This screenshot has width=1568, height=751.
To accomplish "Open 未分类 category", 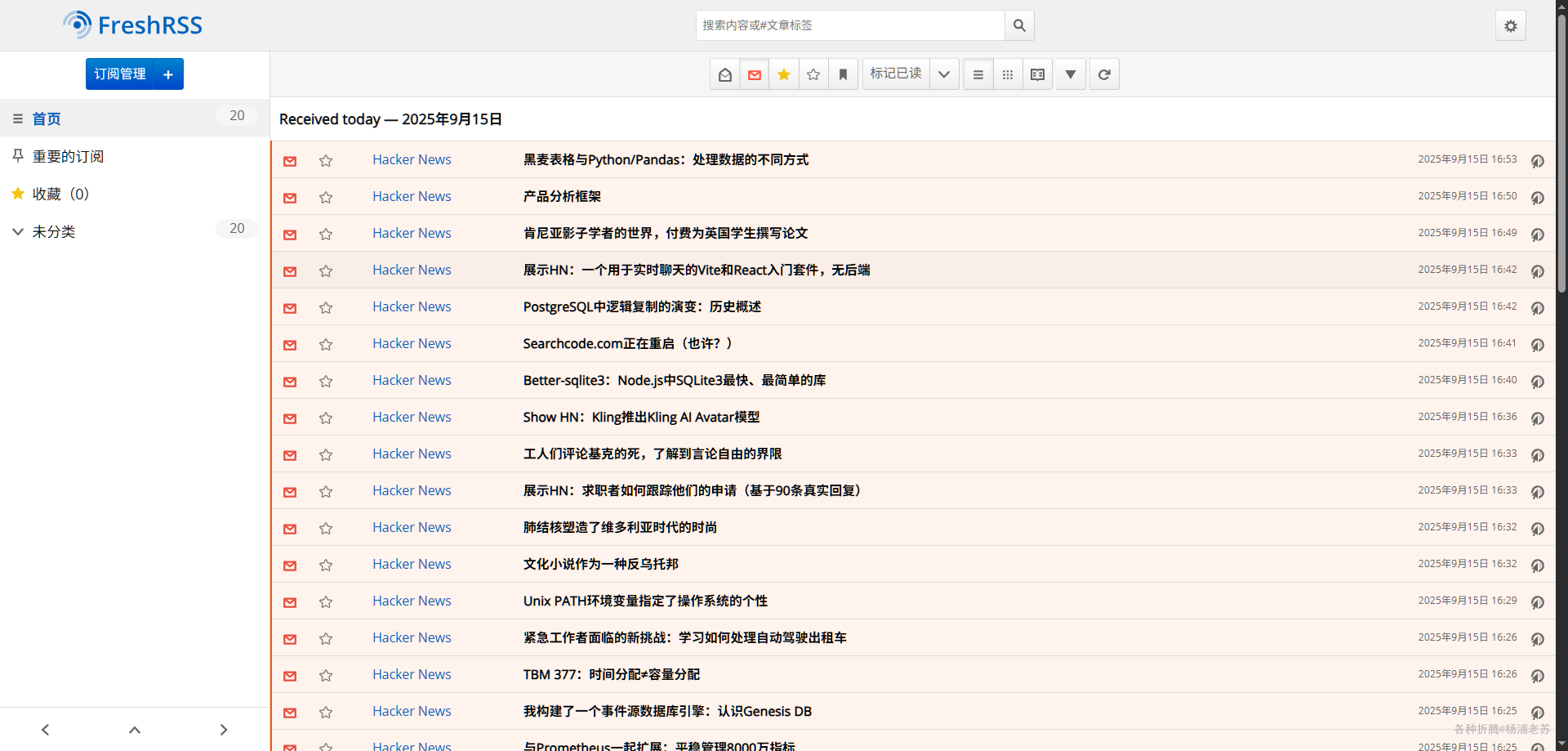I will click(x=54, y=231).
